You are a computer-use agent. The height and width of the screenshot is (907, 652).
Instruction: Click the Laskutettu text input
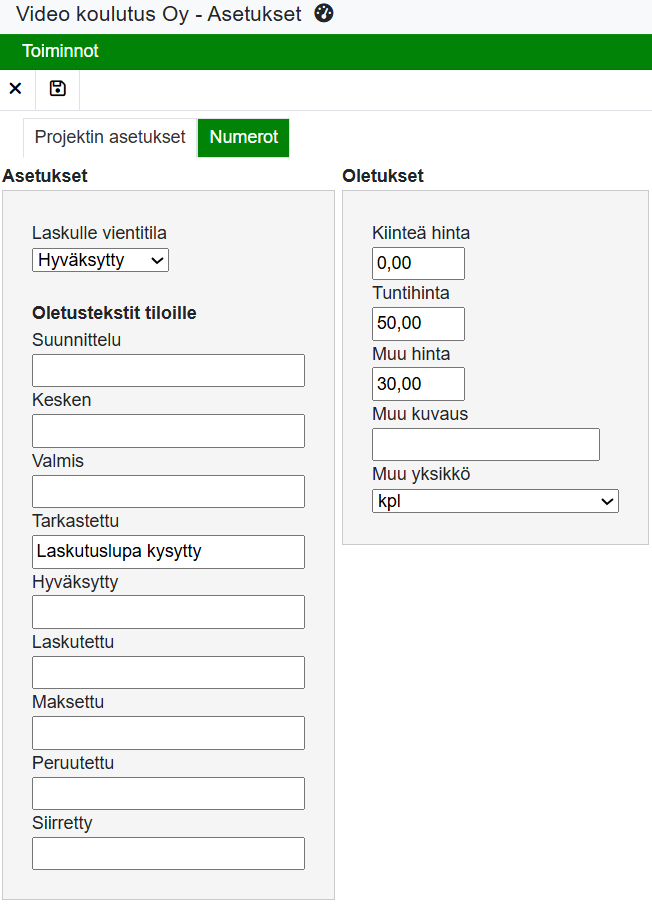pyautogui.click(x=168, y=672)
